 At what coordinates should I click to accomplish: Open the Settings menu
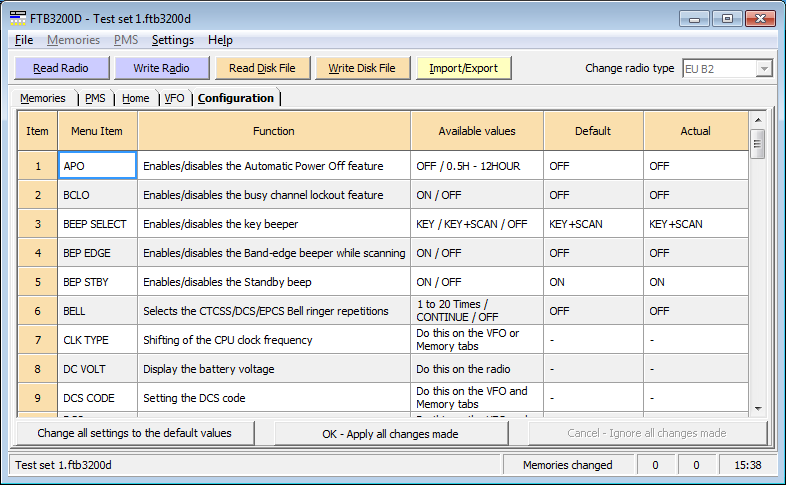[173, 40]
